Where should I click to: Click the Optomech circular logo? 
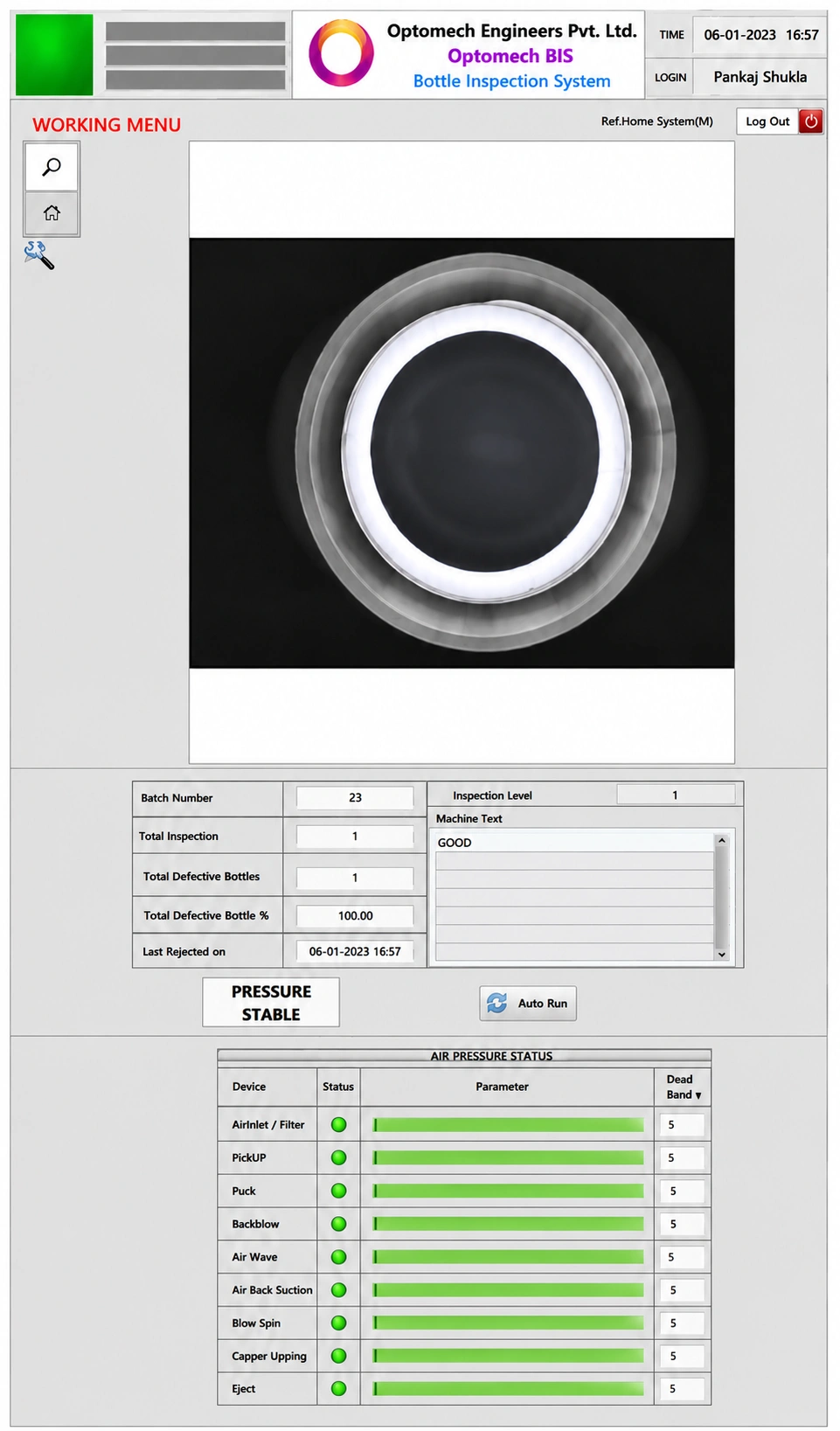[x=341, y=53]
